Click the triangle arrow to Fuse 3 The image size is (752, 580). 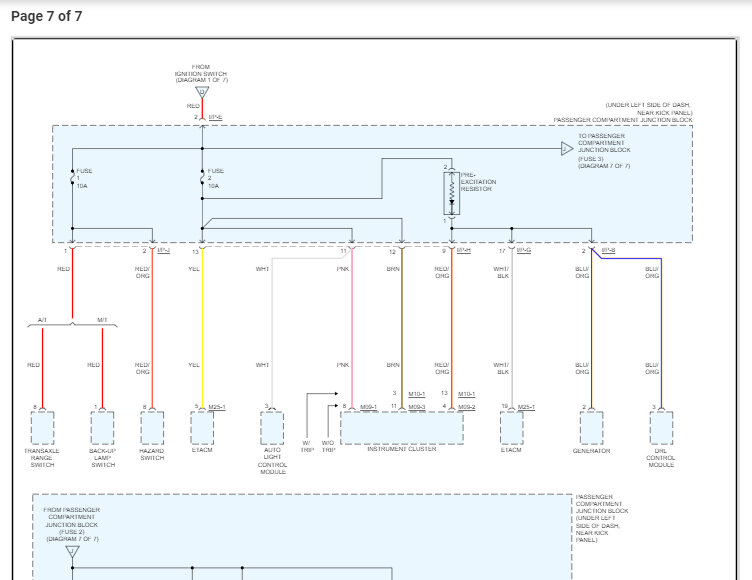pyautogui.click(x=567, y=149)
